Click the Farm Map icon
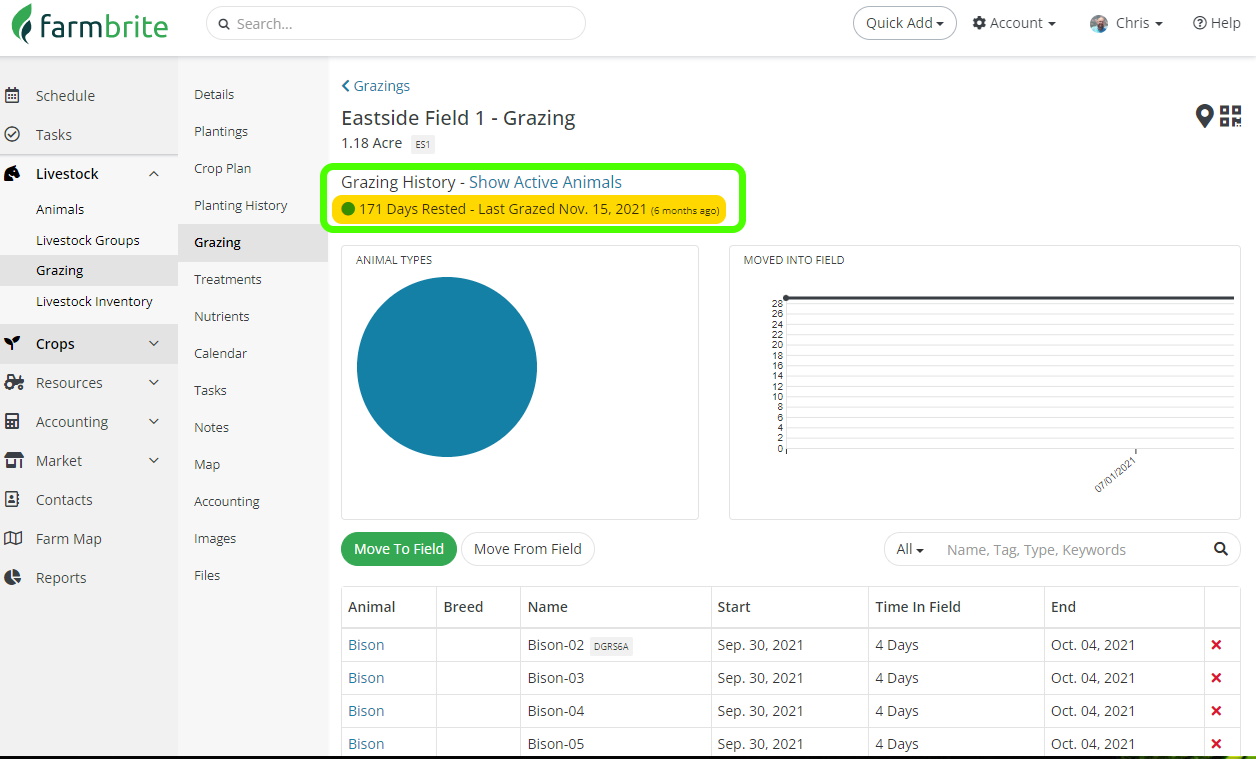The width and height of the screenshot is (1256, 759). coord(13,538)
